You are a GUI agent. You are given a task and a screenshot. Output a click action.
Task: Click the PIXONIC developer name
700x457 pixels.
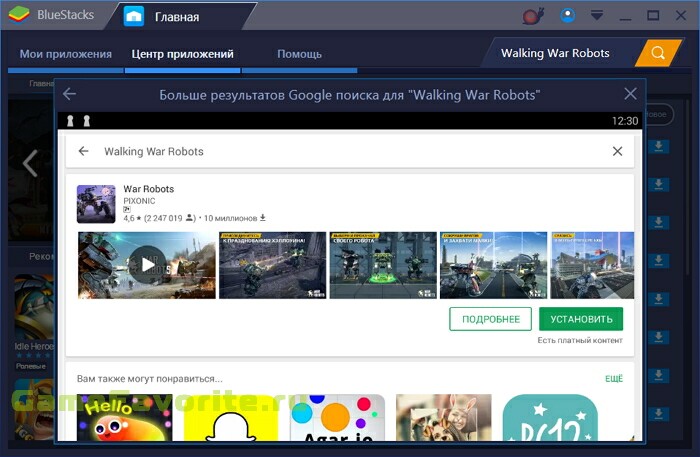tap(139, 201)
